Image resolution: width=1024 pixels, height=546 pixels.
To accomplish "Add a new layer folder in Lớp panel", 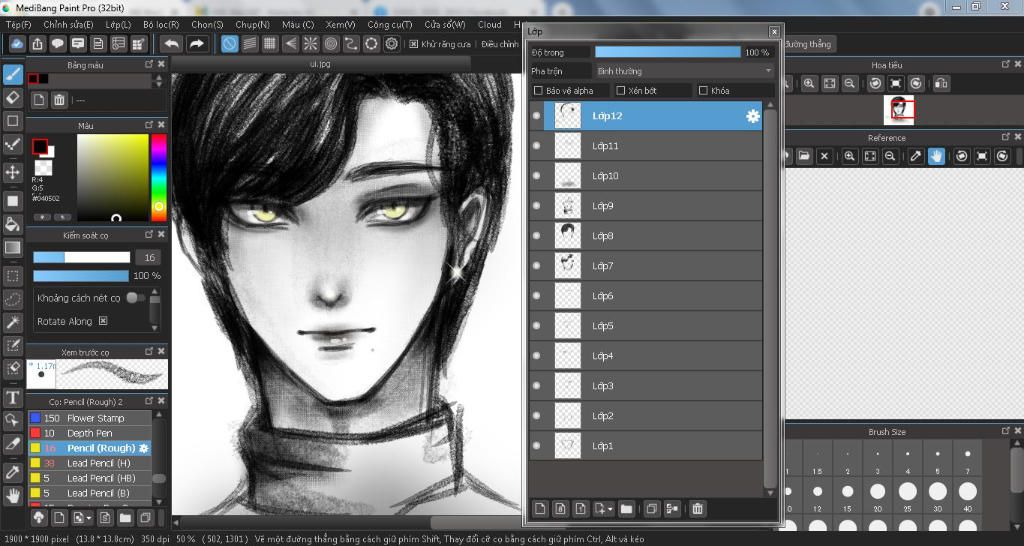I will coord(626,509).
